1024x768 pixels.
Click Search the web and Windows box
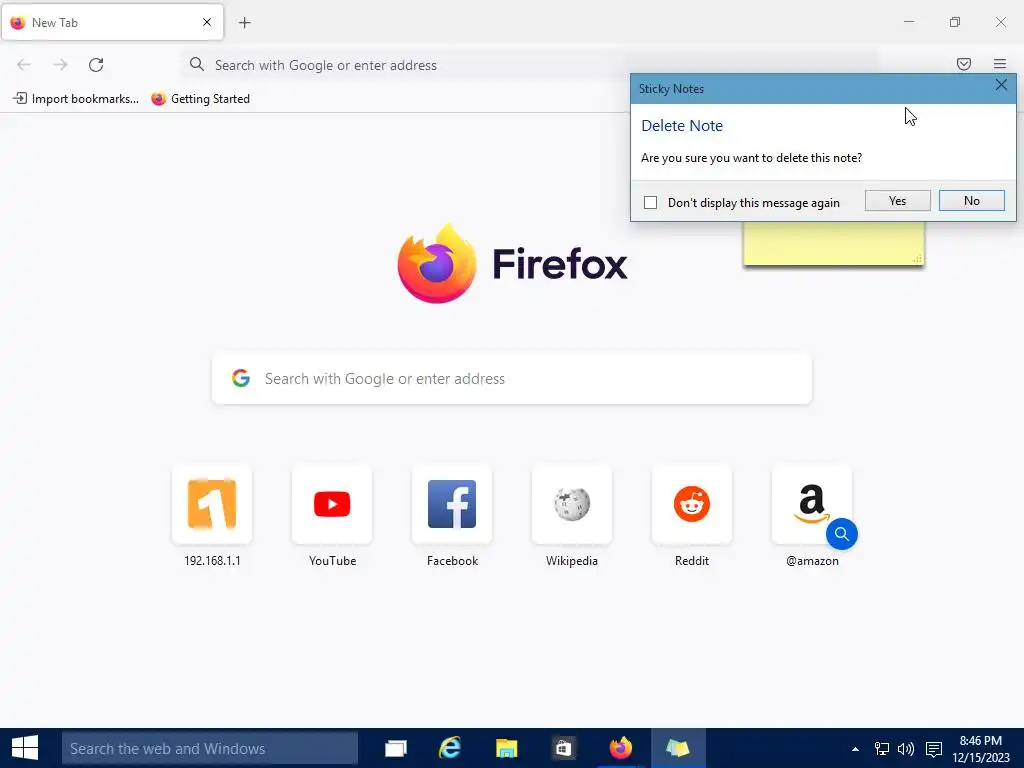point(210,748)
